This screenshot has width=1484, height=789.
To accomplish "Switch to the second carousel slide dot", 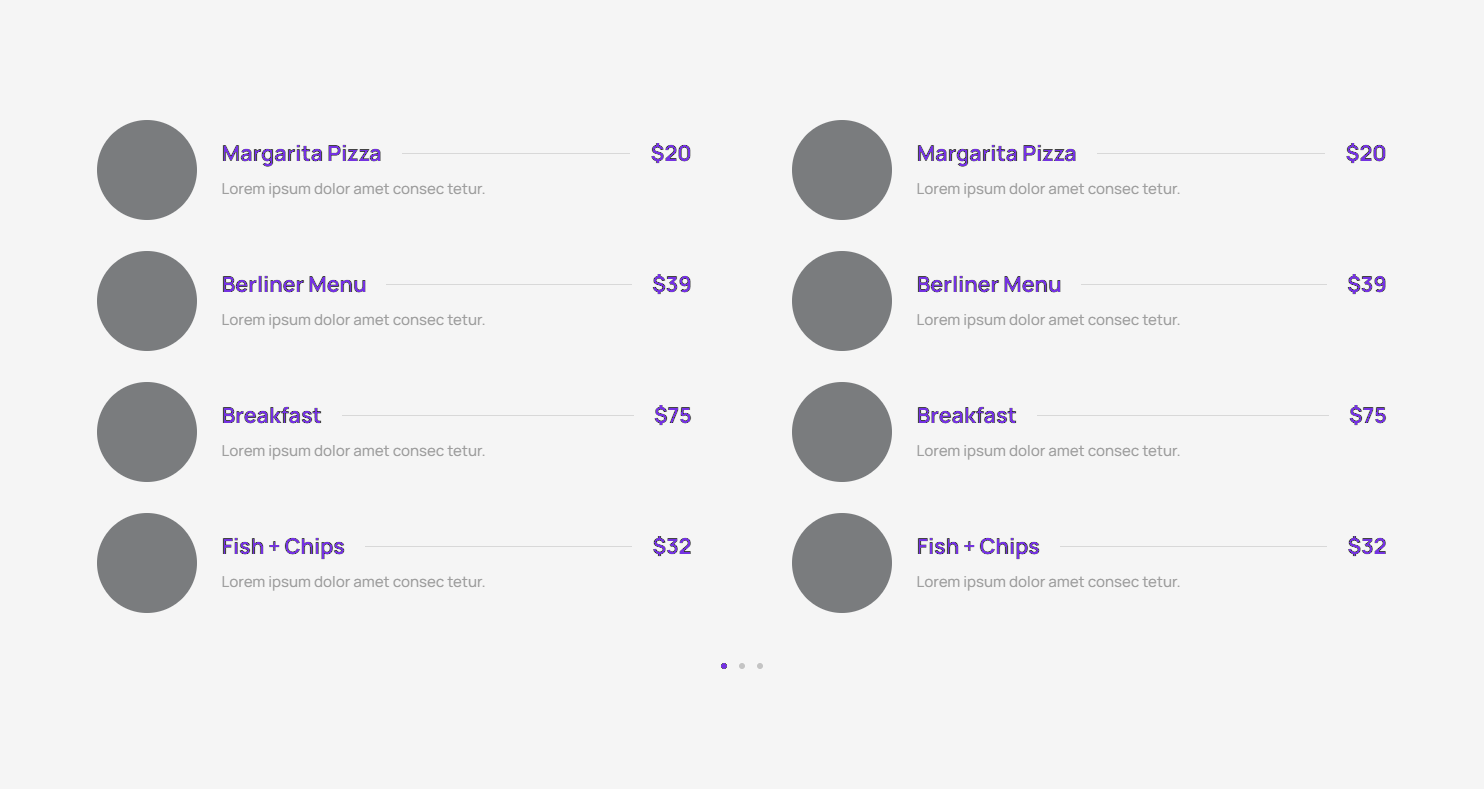I will (742, 666).
